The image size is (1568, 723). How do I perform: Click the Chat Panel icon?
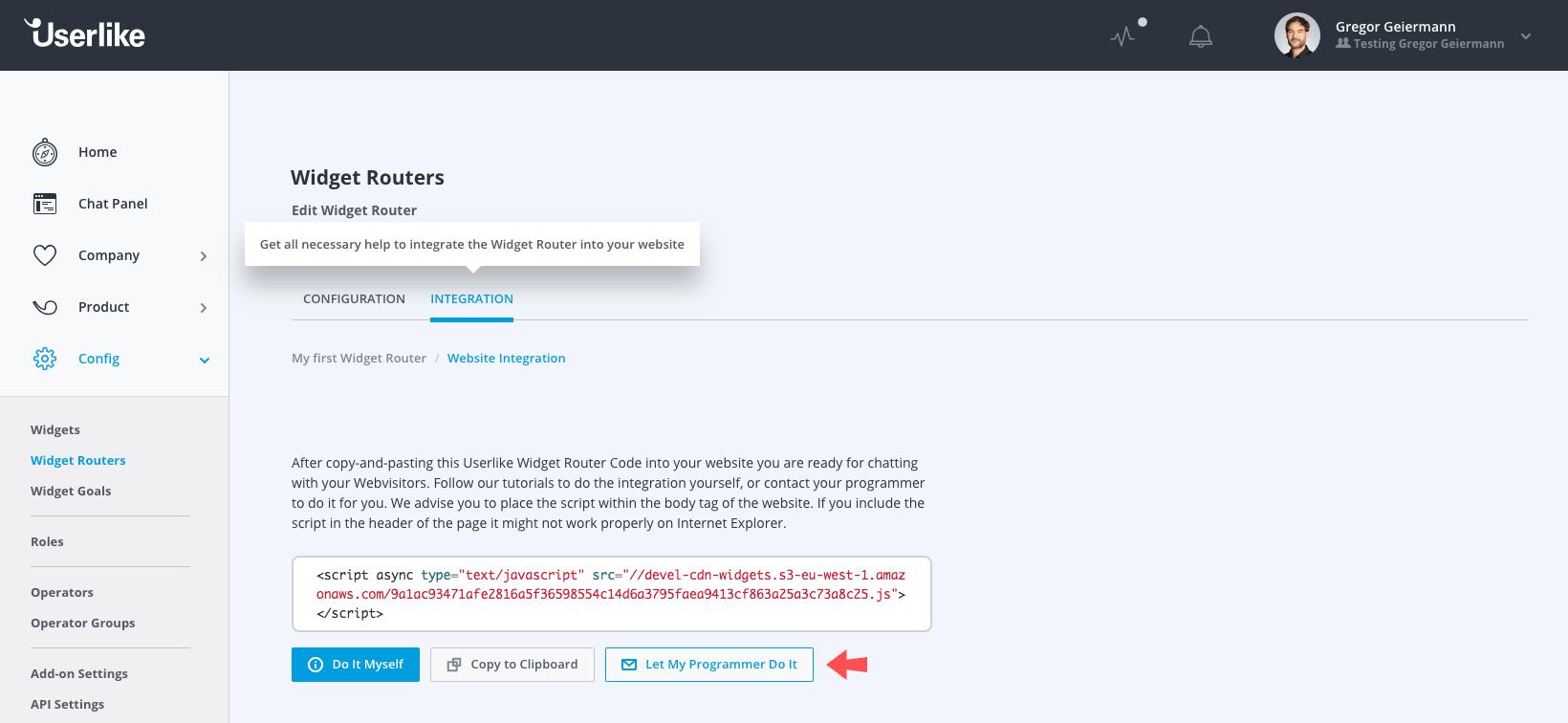coord(45,204)
